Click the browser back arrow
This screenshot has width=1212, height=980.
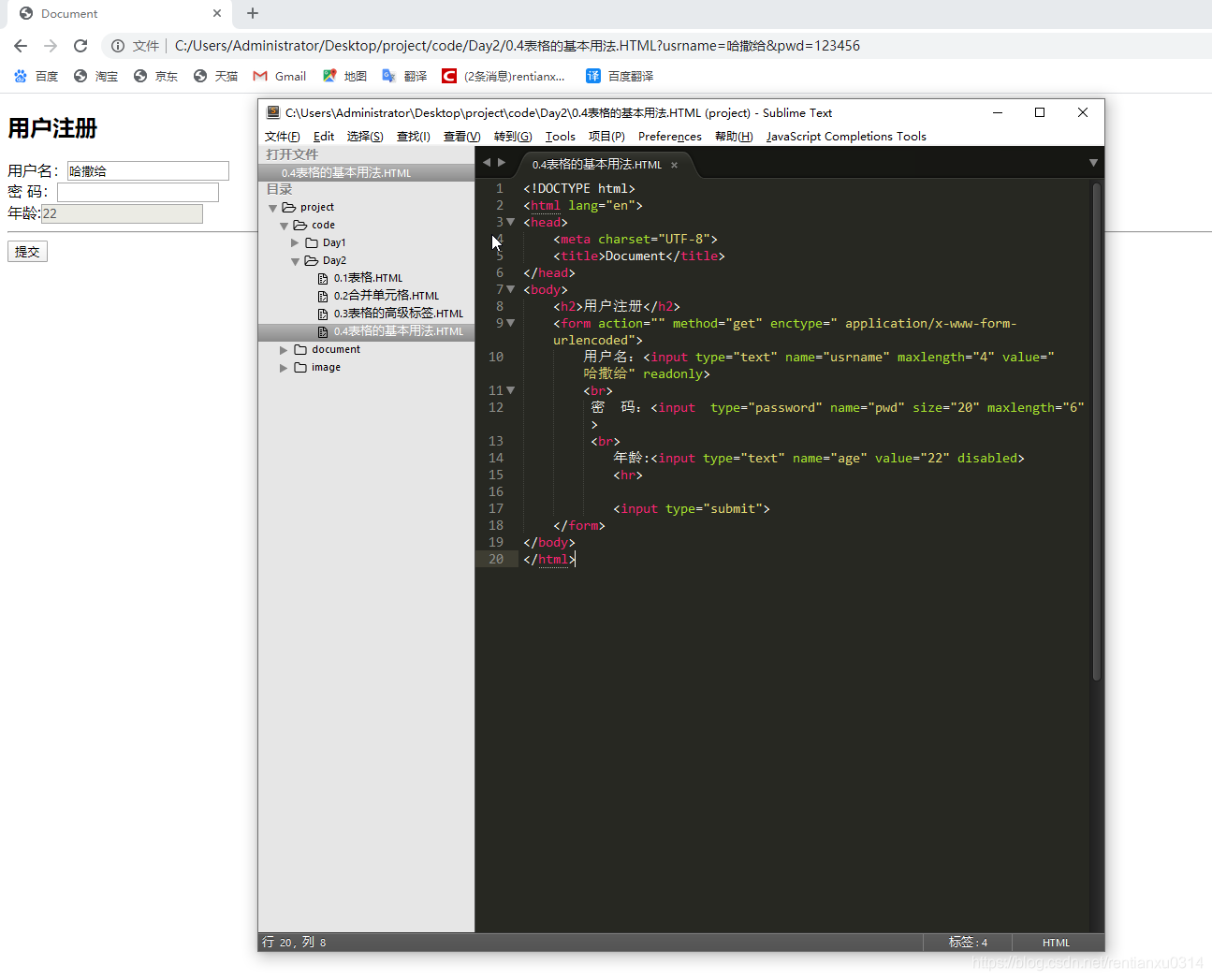21,46
